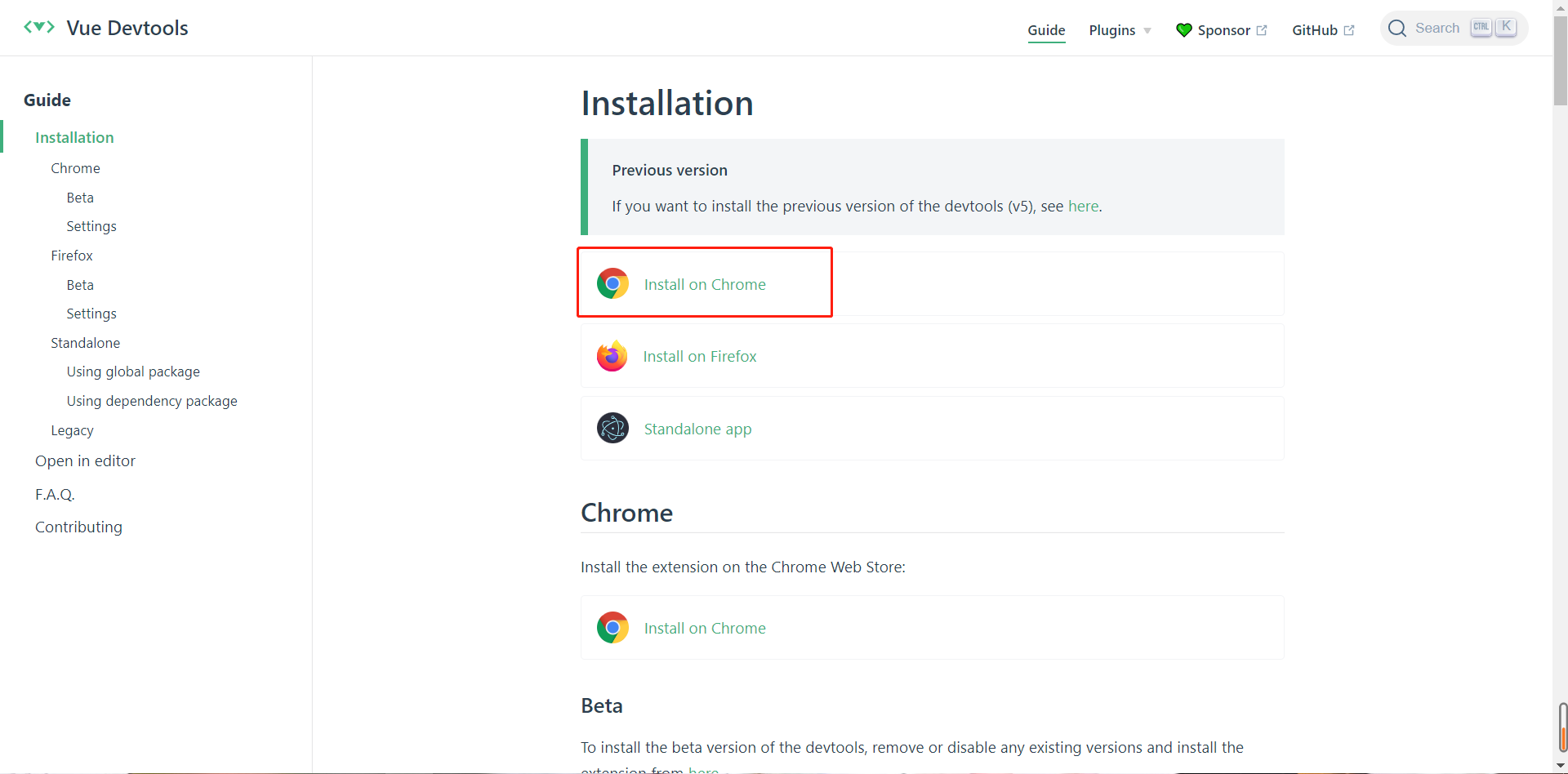Go to Firefox section in sidebar

click(72, 256)
